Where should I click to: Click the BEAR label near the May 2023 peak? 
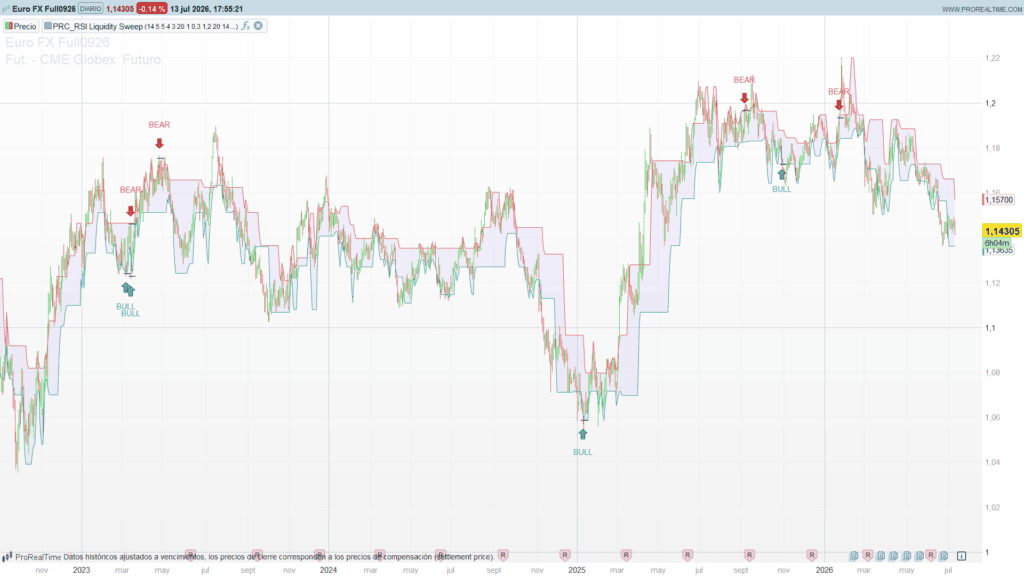[x=159, y=125]
